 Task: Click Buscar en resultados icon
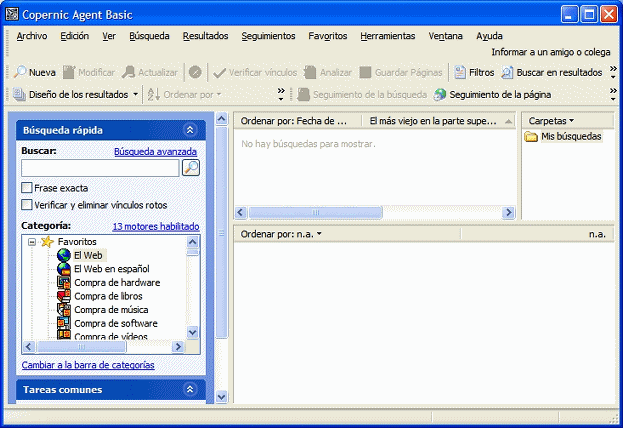pos(507,72)
